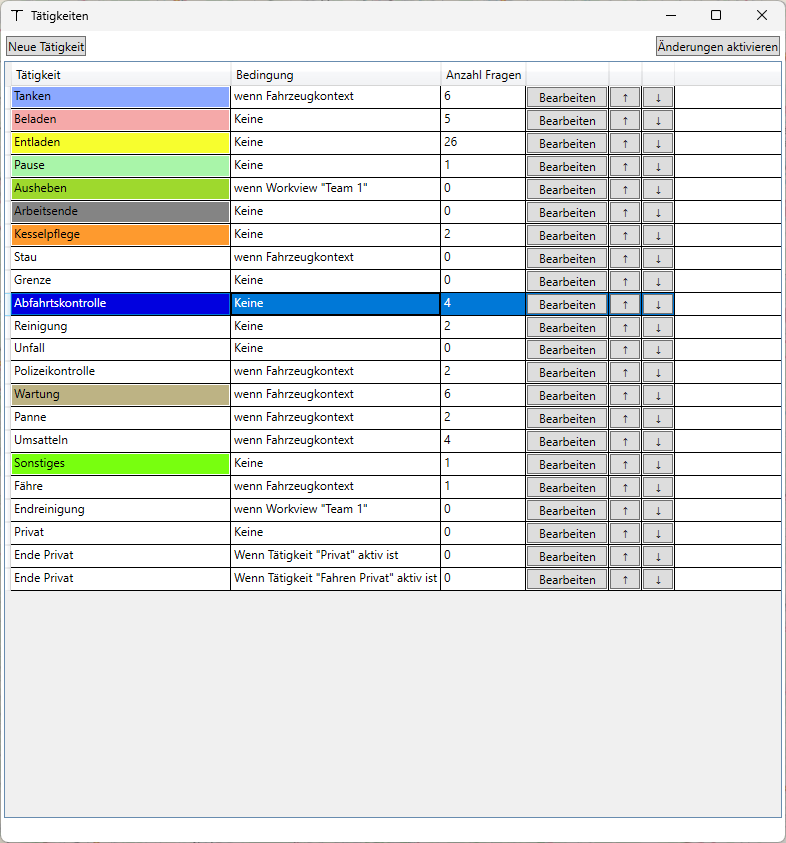Close the Tätigkeiten window
The width and height of the screenshot is (786, 843).
[762, 15]
